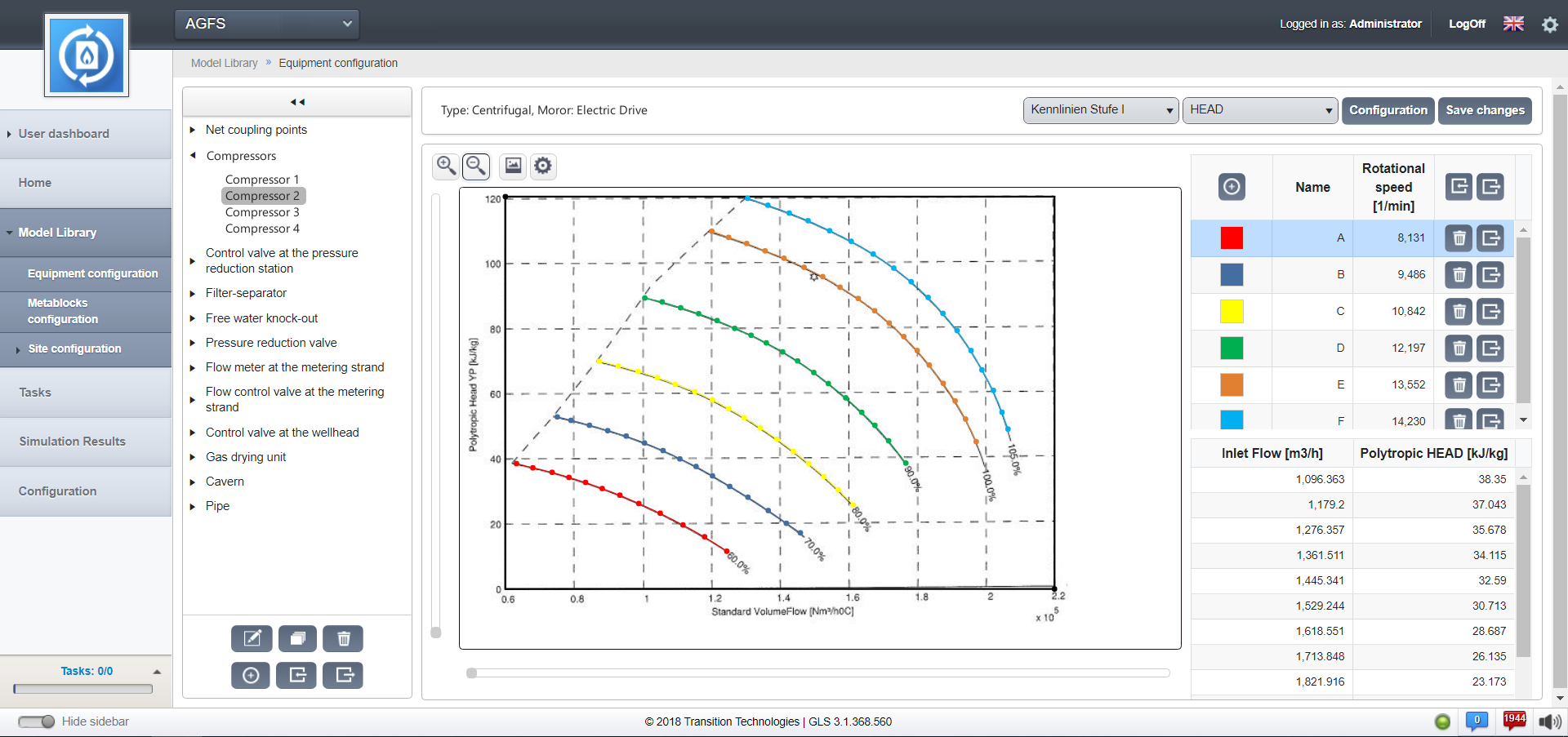Click the UK flag language icon
The image size is (1568, 737).
[1513, 24]
